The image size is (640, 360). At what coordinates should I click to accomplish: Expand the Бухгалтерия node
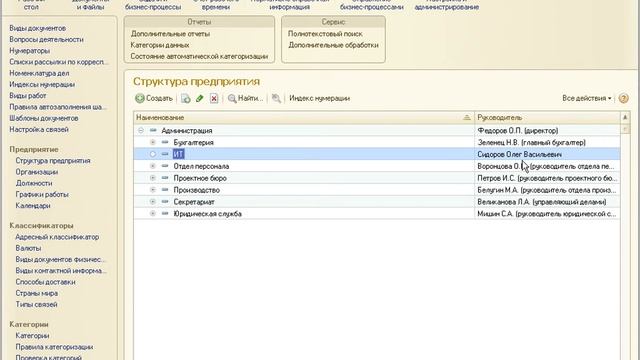point(153,142)
